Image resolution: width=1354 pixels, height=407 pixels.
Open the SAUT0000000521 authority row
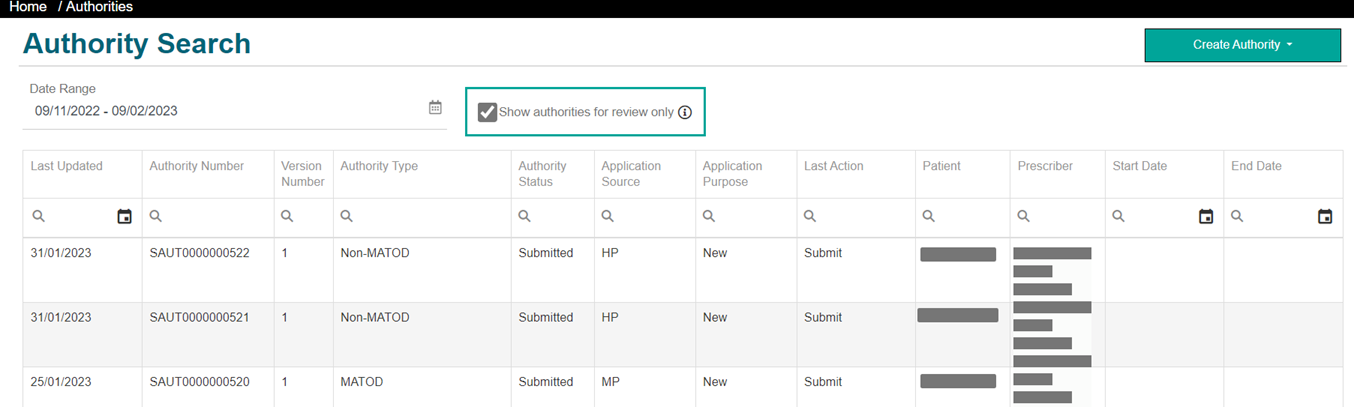click(199, 317)
